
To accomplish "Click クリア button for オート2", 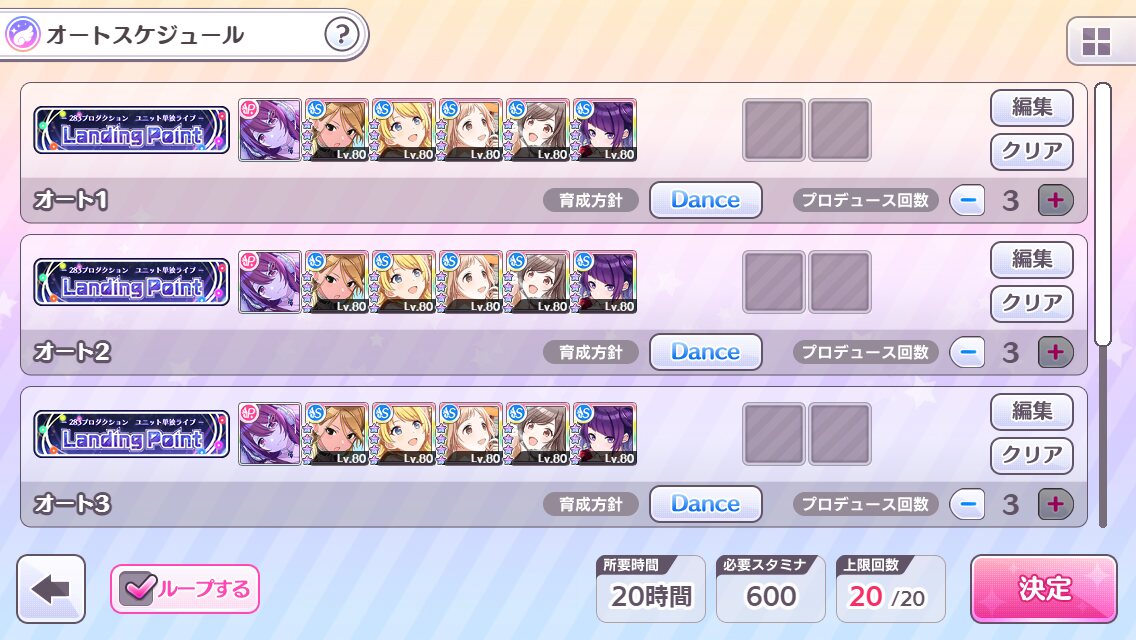I will pyautogui.click(x=1032, y=303).
